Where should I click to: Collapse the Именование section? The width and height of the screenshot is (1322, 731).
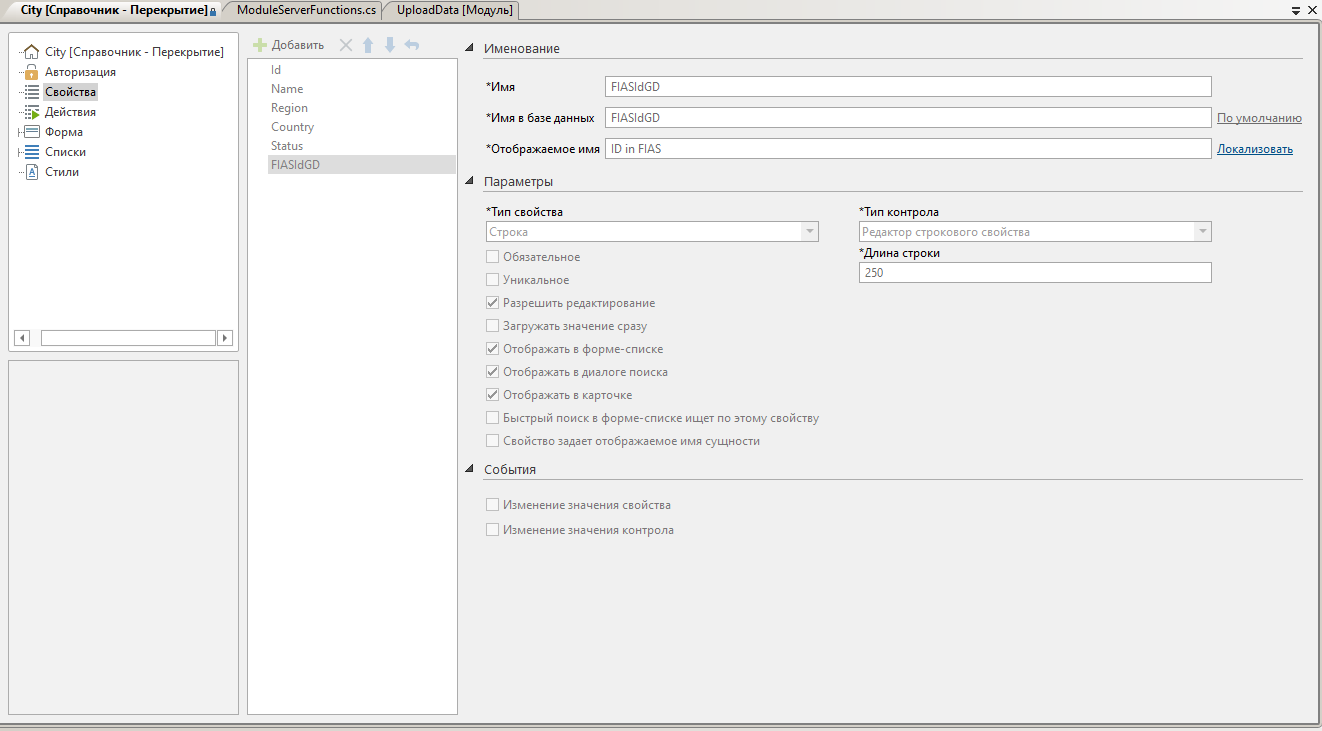(467, 46)
